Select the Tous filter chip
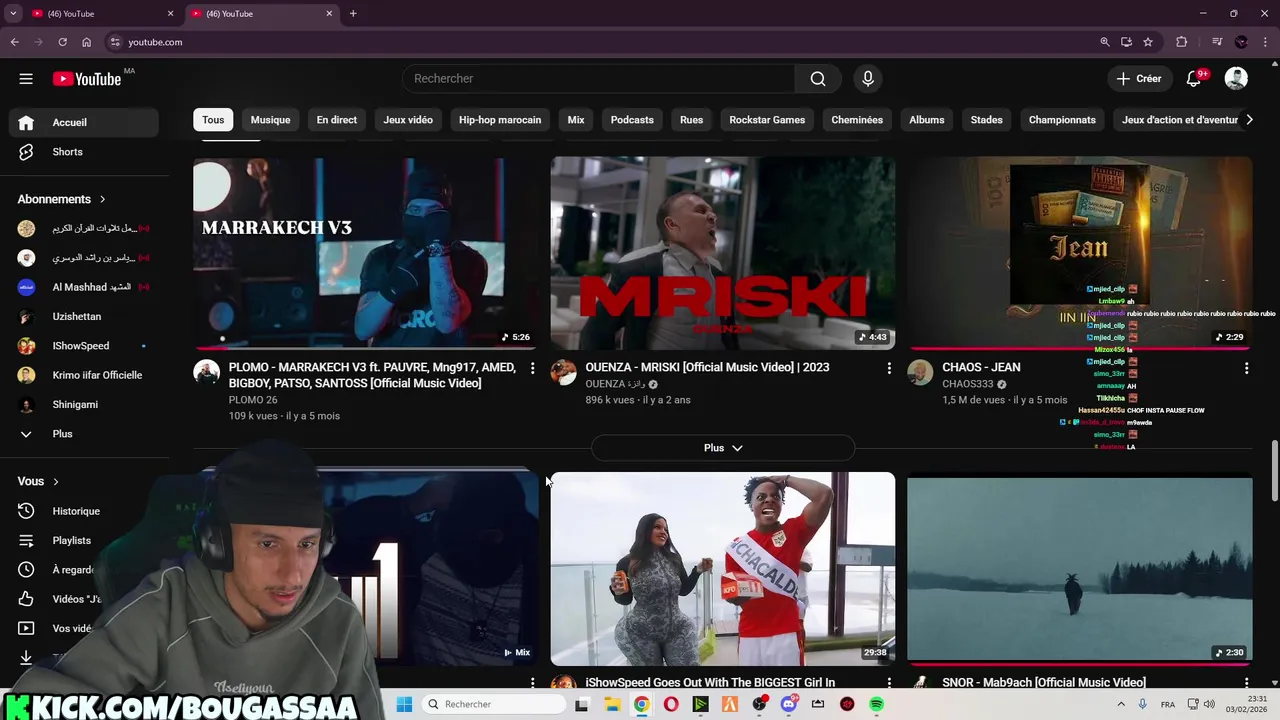 pos(213,120)
